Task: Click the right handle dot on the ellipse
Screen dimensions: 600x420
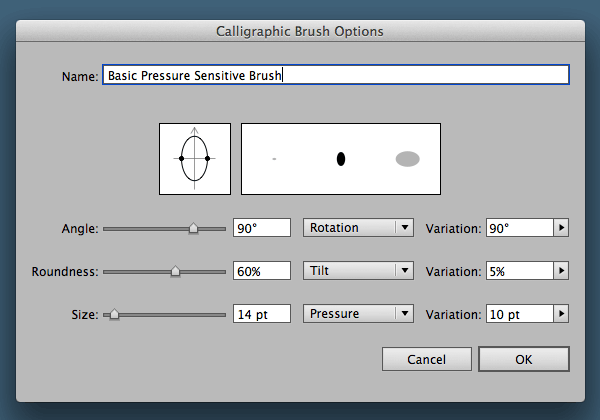Action: click(207, 158)
